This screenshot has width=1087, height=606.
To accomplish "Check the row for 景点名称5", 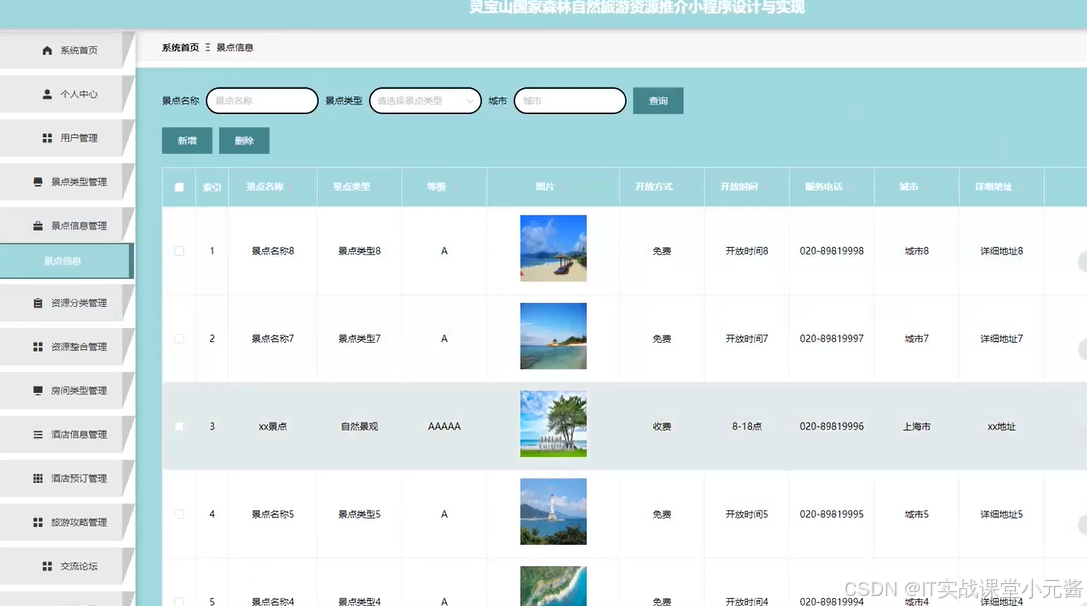I will tap(179, 514).
